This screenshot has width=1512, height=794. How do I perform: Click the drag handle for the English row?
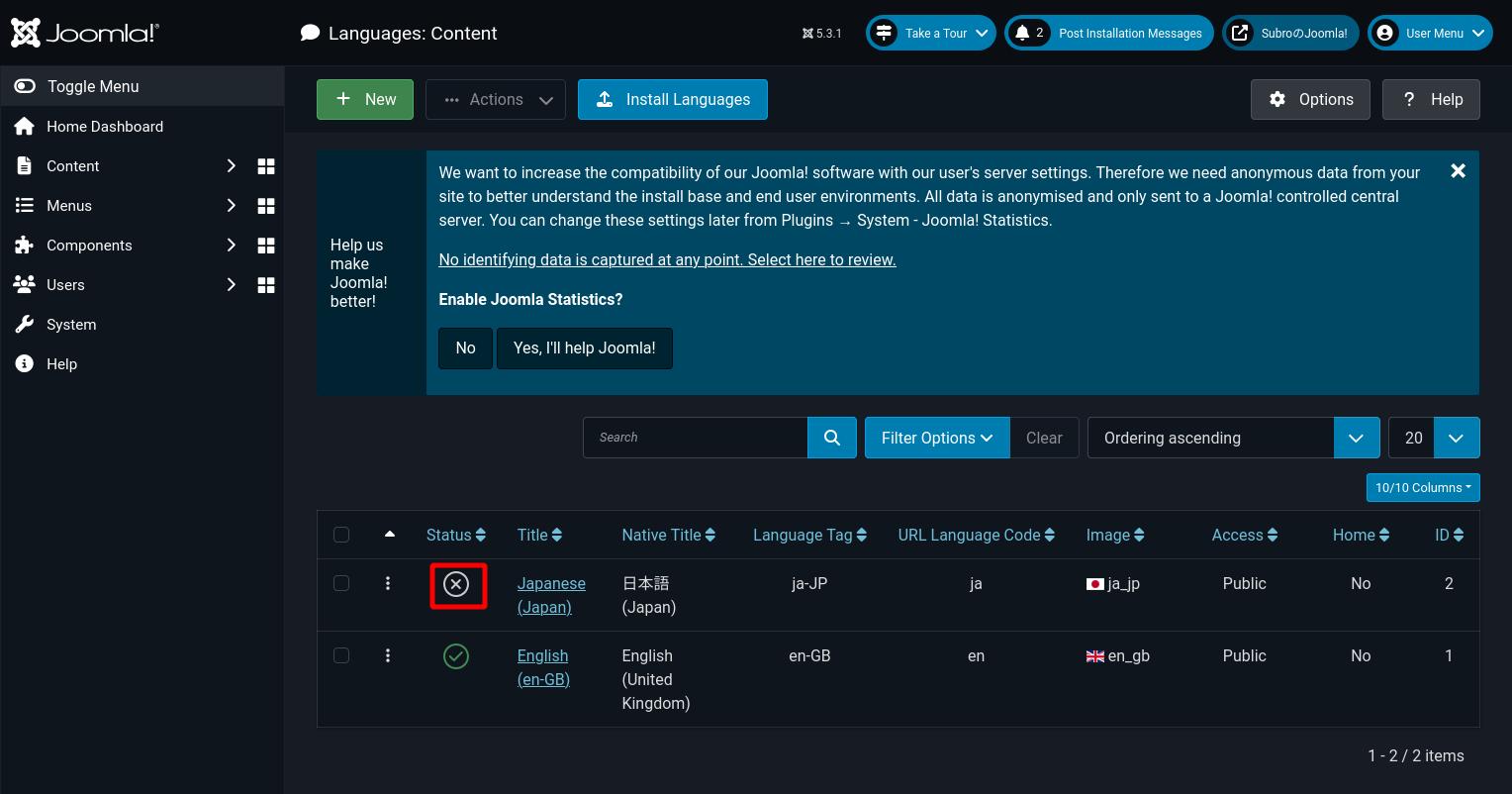388,655
